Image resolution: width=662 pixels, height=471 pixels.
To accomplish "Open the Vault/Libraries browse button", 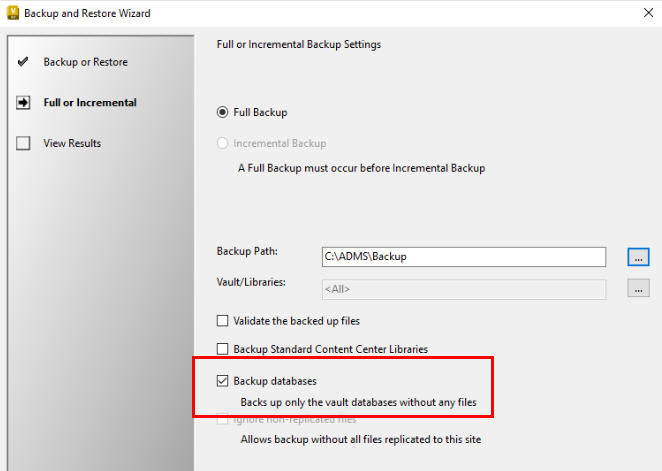I will pyautogui.click(x=638, y=289).
